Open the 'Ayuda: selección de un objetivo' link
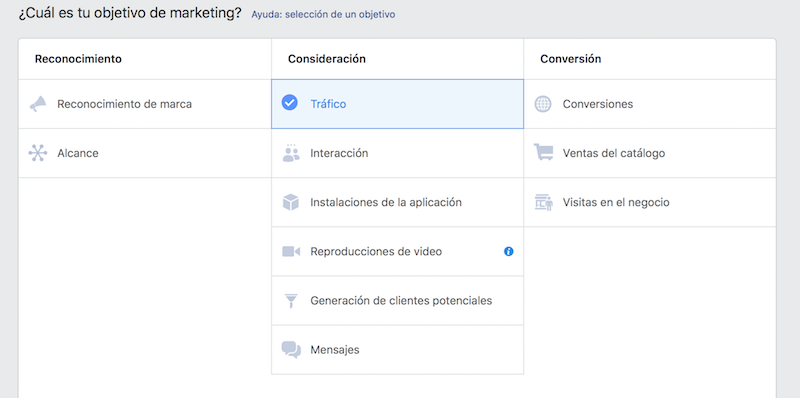 click(x=323, y=14)
